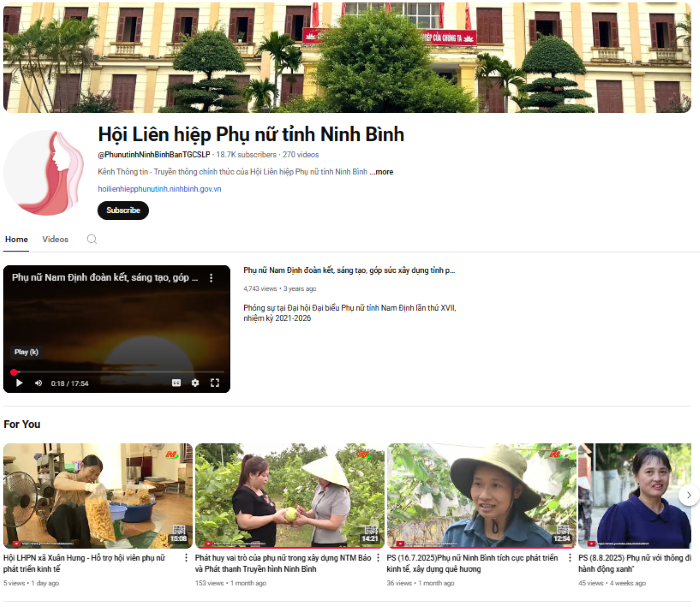Open options menu for Hội LHPN xã Xuân Hưng video
The image size is (700, 607).
pos(186,558)
